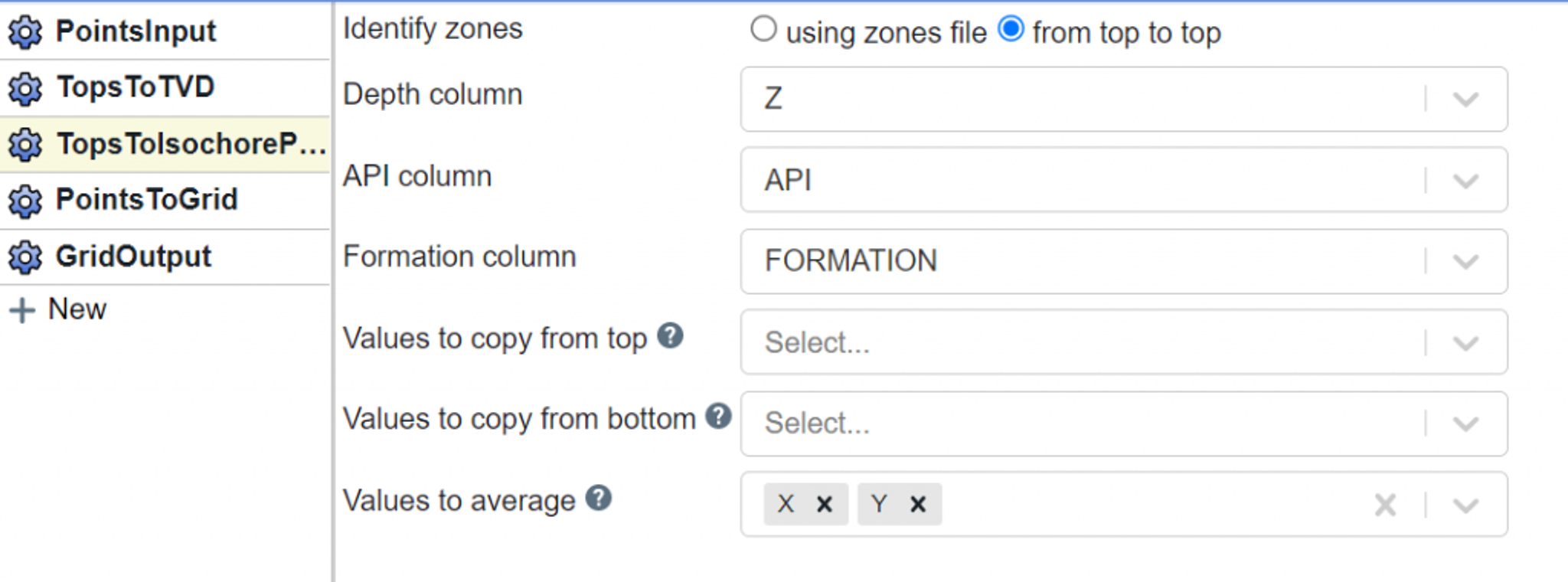Remove the X tag from Values to average
Screen dimensions: 1568x582
pyautogui.click(x=825, y=504)
